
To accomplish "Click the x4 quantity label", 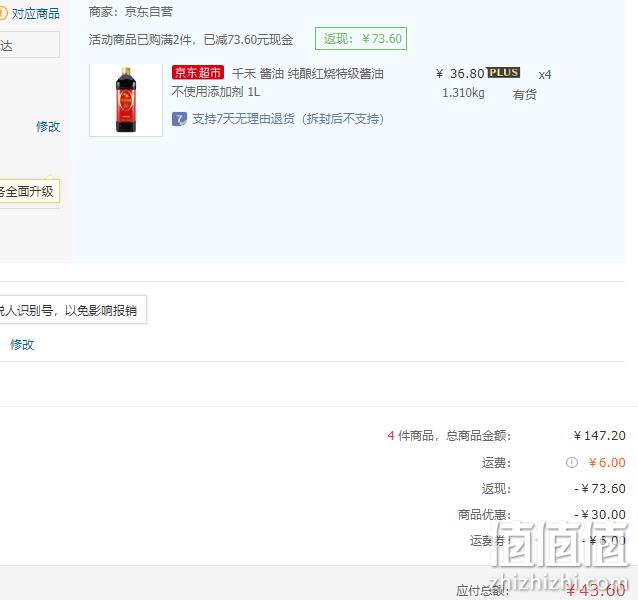I will pyautogui.click(x=545, y=75).
